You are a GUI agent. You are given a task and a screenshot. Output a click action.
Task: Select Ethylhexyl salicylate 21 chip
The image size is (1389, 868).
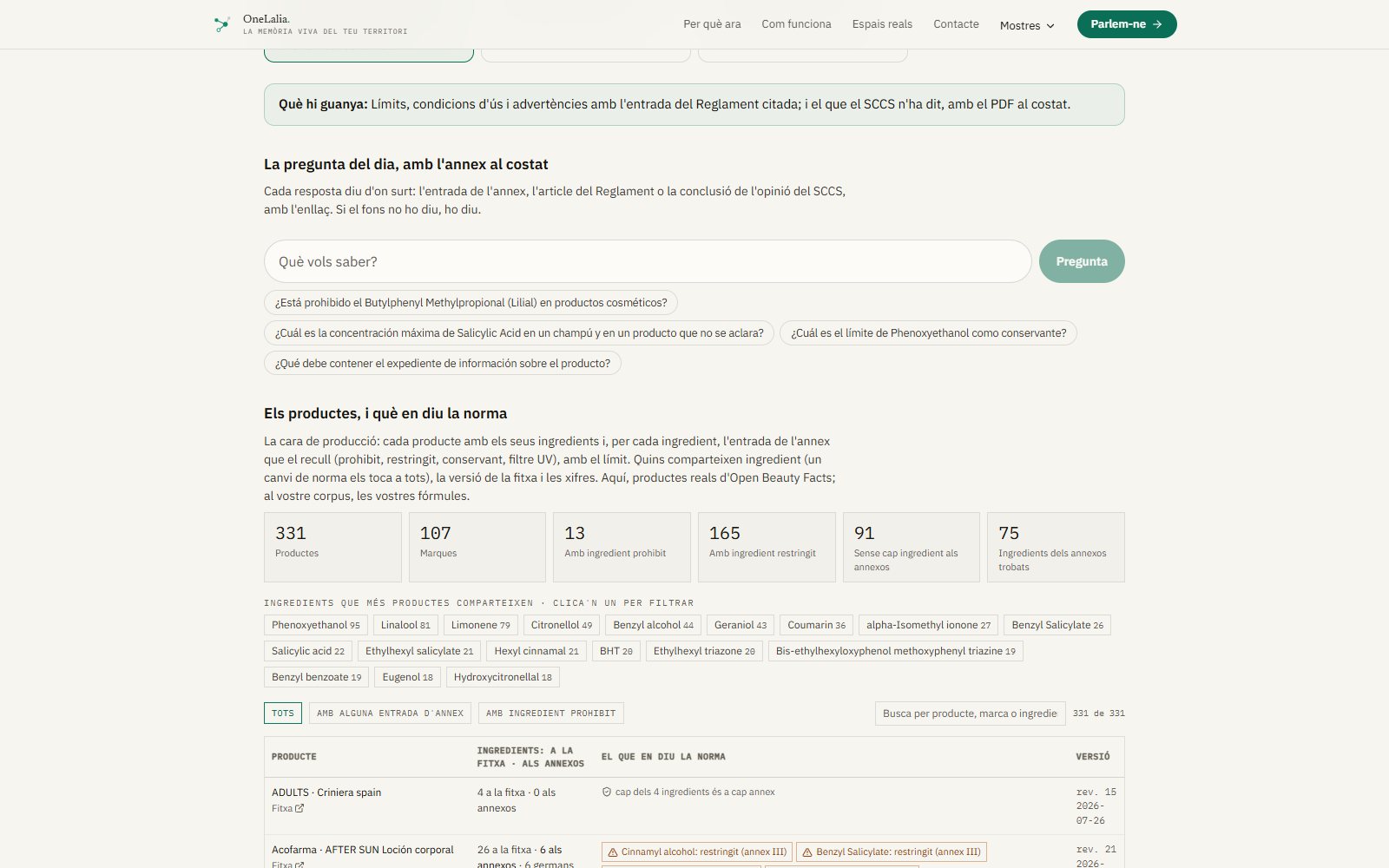(419, 651)
